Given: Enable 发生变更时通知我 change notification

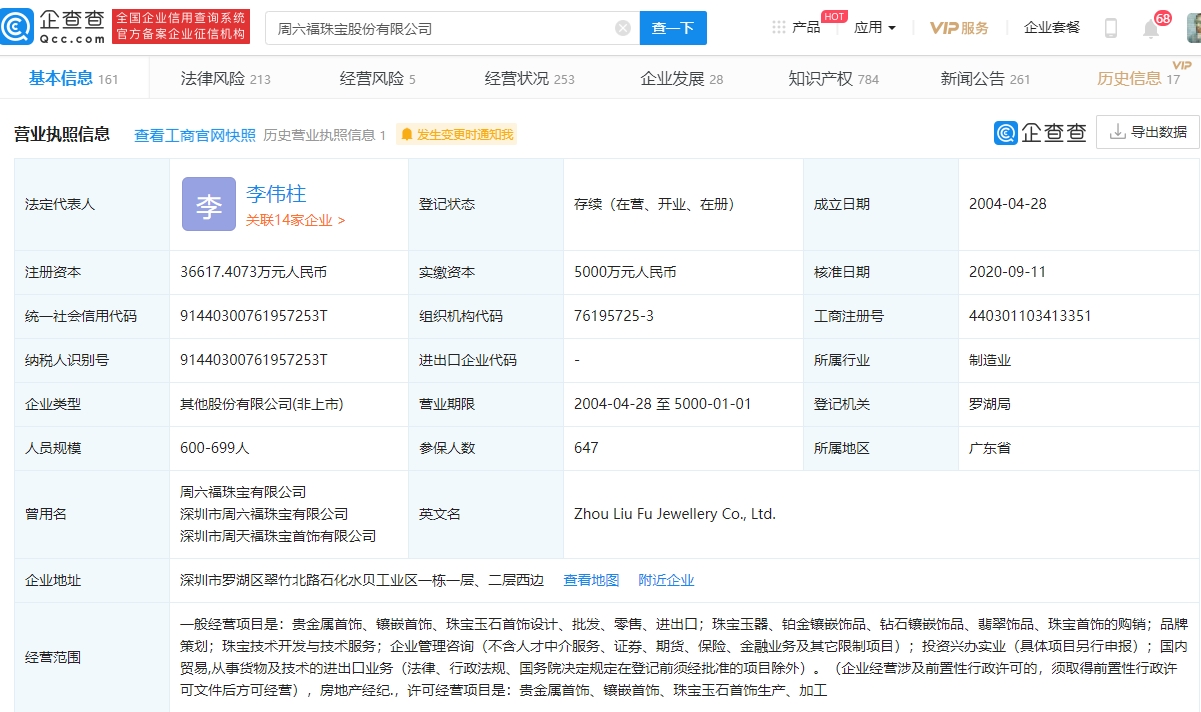Looking at the screenshot, I should pyautogui.click(x=456, y=135).
